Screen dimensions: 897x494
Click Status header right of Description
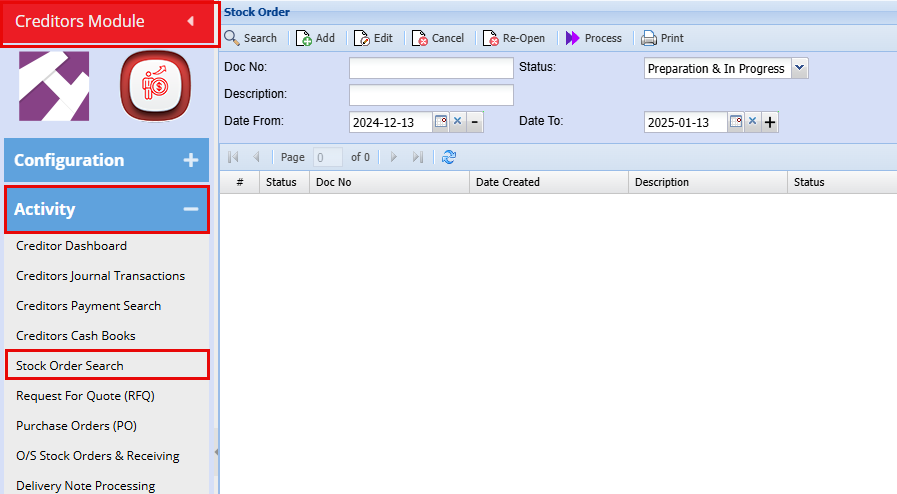[842, 182]
